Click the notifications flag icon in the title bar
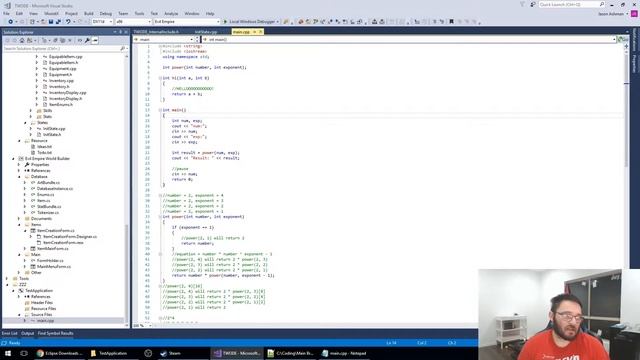The height and width of the screenshot is (360, 640). pyautogui.click(x=522, y=4)
